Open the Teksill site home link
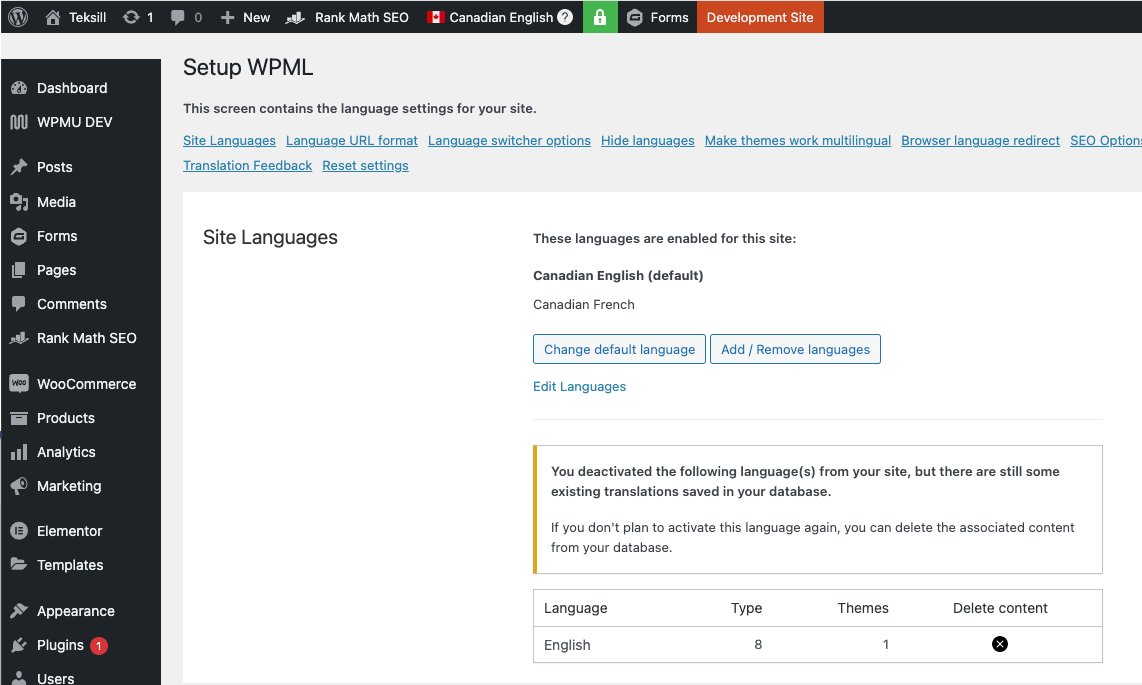 pos(76,17)
